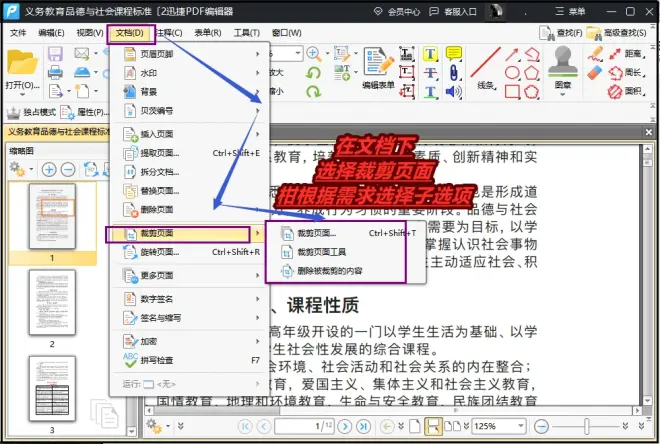
Task: Select 贝茨编号 menu entry
Action: click(189, 111)
